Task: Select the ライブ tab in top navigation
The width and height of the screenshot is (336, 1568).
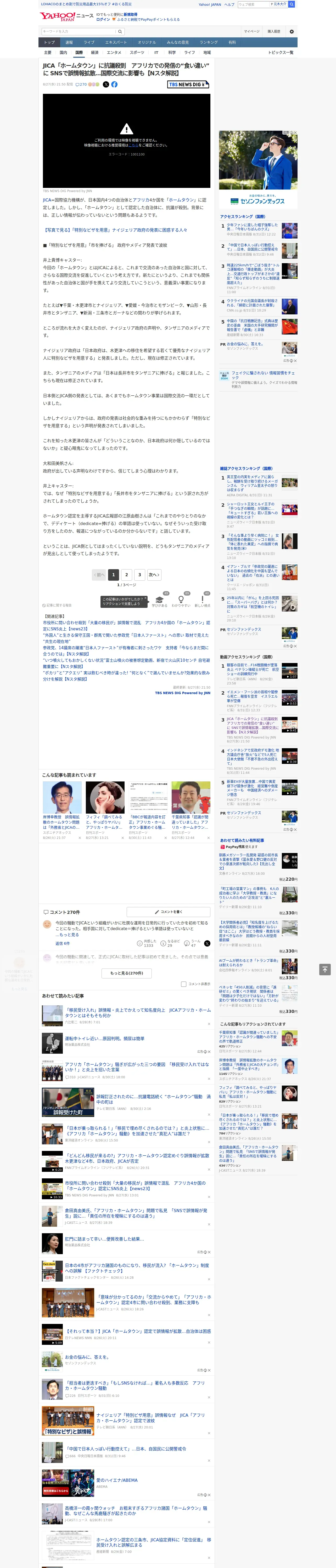Action: 89,43
